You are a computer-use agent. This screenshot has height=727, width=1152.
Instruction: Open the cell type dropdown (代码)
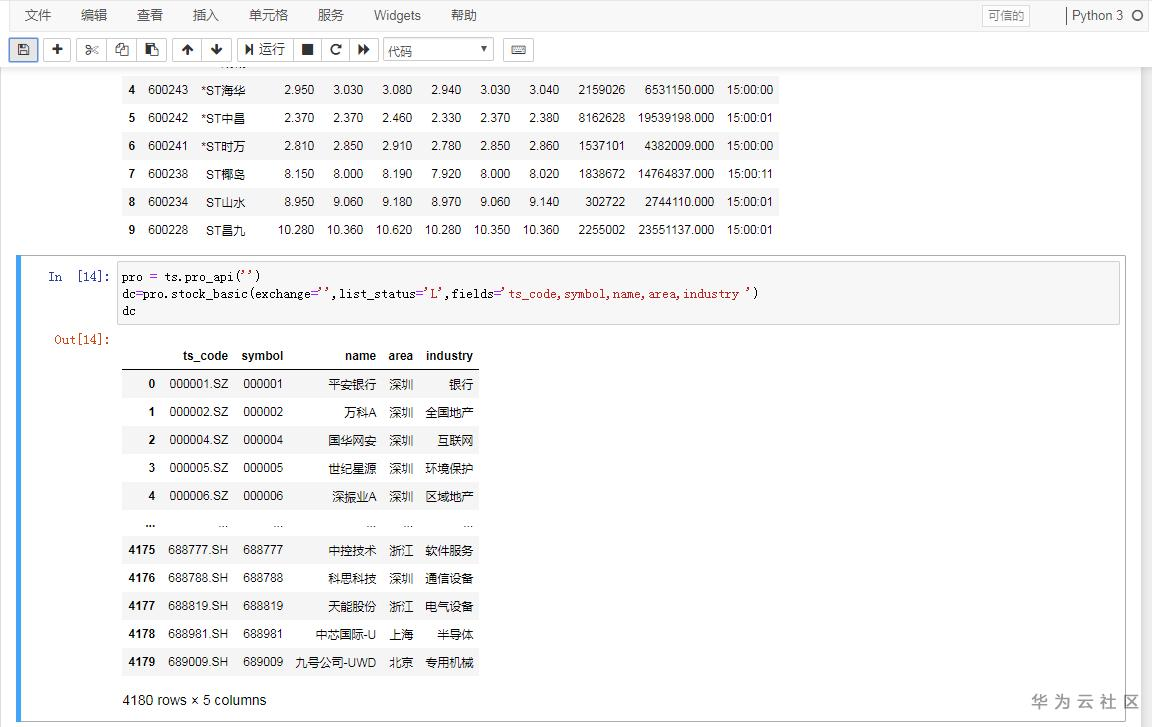[438, 50]
